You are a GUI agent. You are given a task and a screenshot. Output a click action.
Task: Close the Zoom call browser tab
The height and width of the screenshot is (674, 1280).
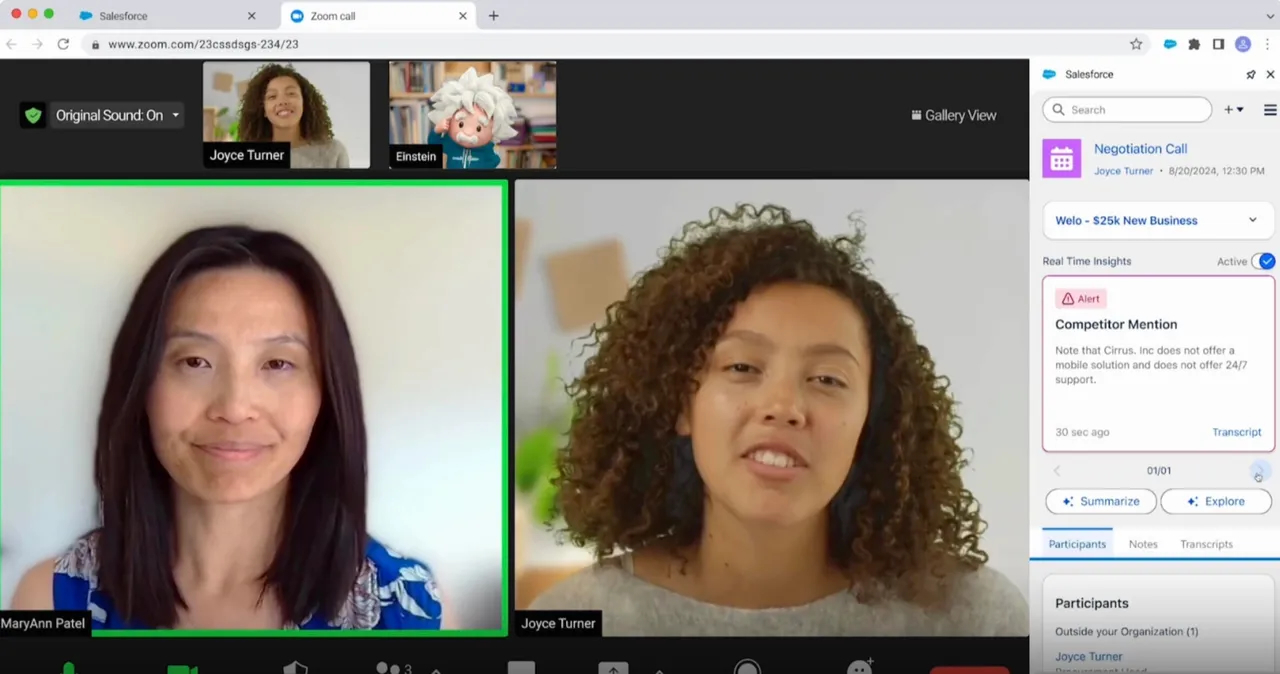pos(462,16)
